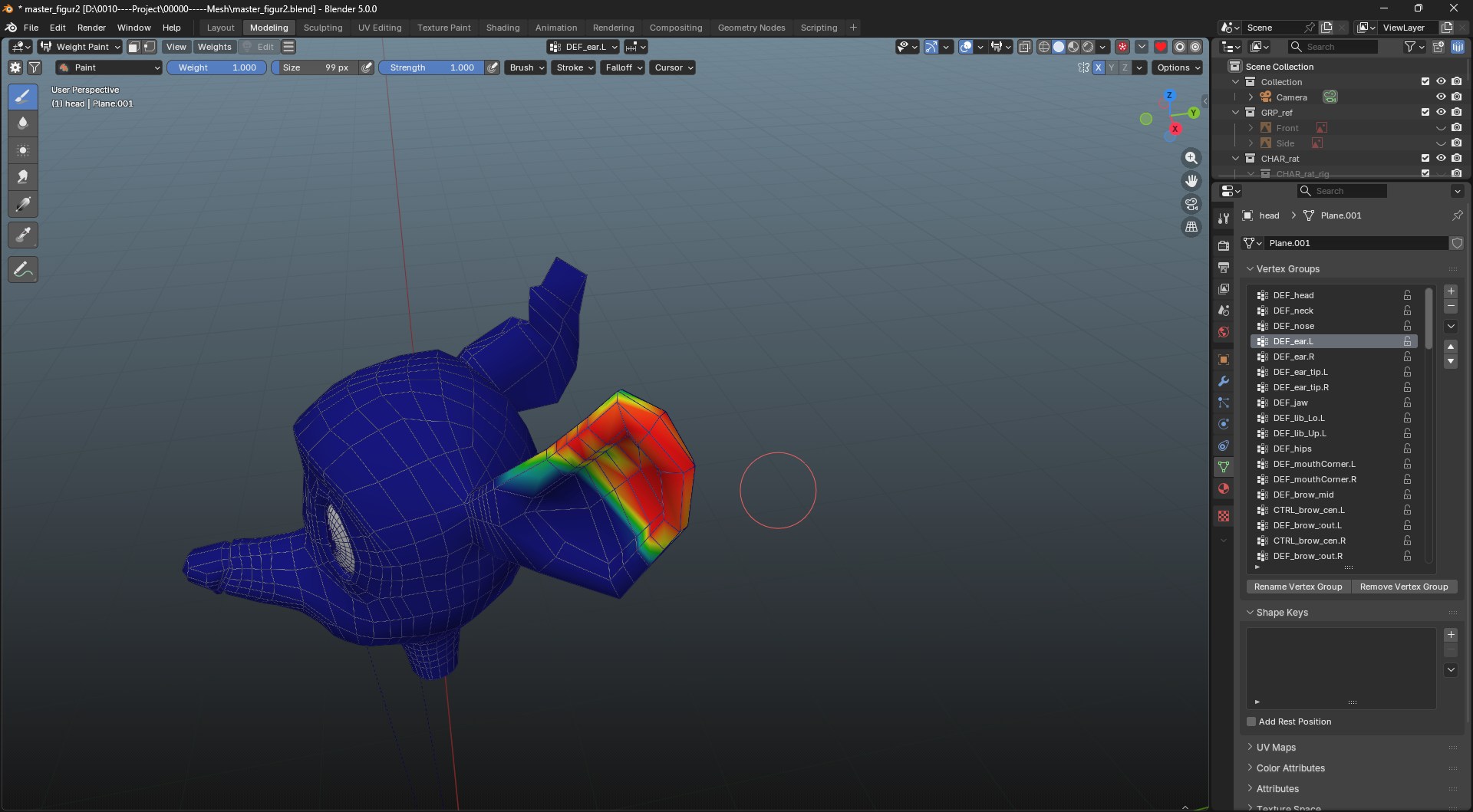This screenshot has height=812, width=1473.
Task: Open the Material properties tab
Action: point(1224,488)
